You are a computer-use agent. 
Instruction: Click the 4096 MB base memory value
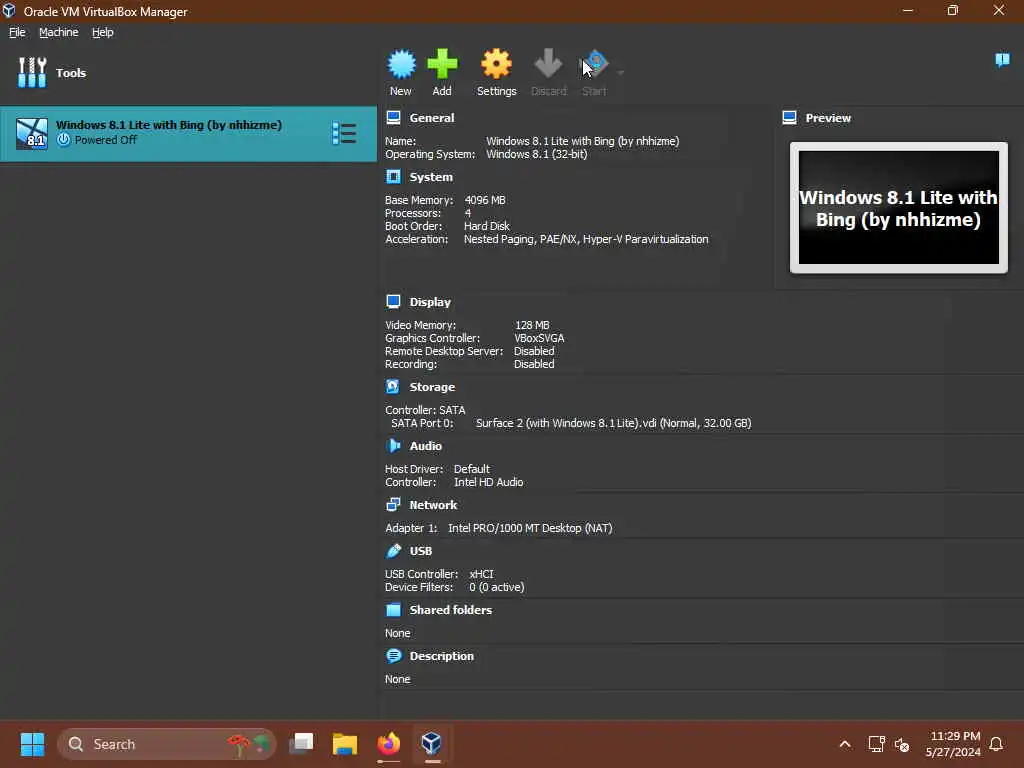click(485, 200)
